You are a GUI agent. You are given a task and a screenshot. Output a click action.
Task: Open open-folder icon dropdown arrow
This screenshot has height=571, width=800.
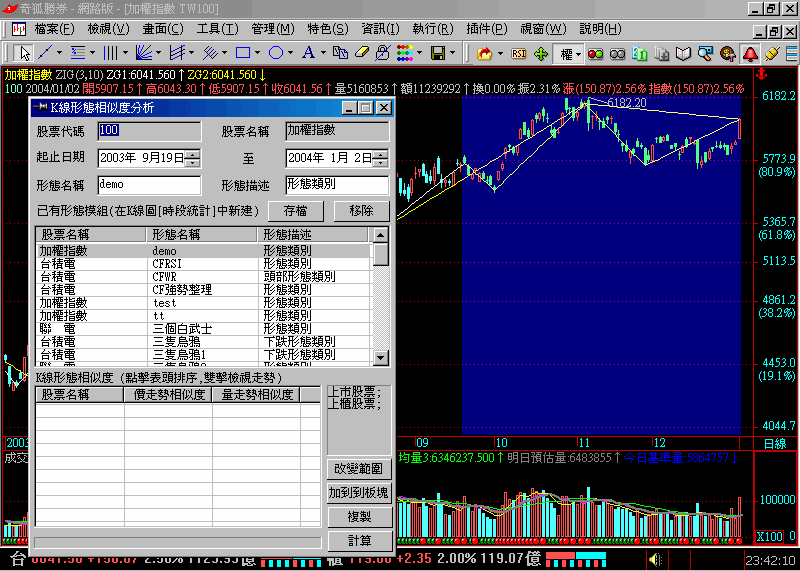[x=500, y=54]
